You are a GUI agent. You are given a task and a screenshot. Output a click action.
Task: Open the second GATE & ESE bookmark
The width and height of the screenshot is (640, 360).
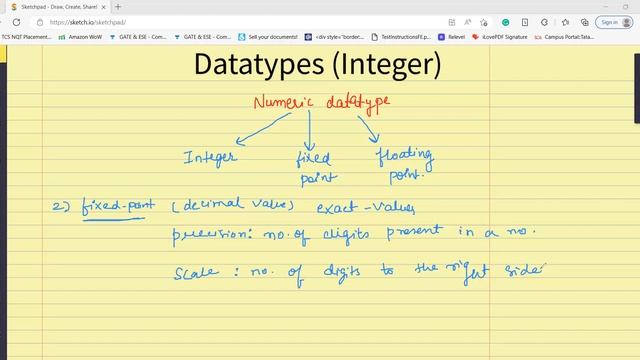(x=202, y=37)
